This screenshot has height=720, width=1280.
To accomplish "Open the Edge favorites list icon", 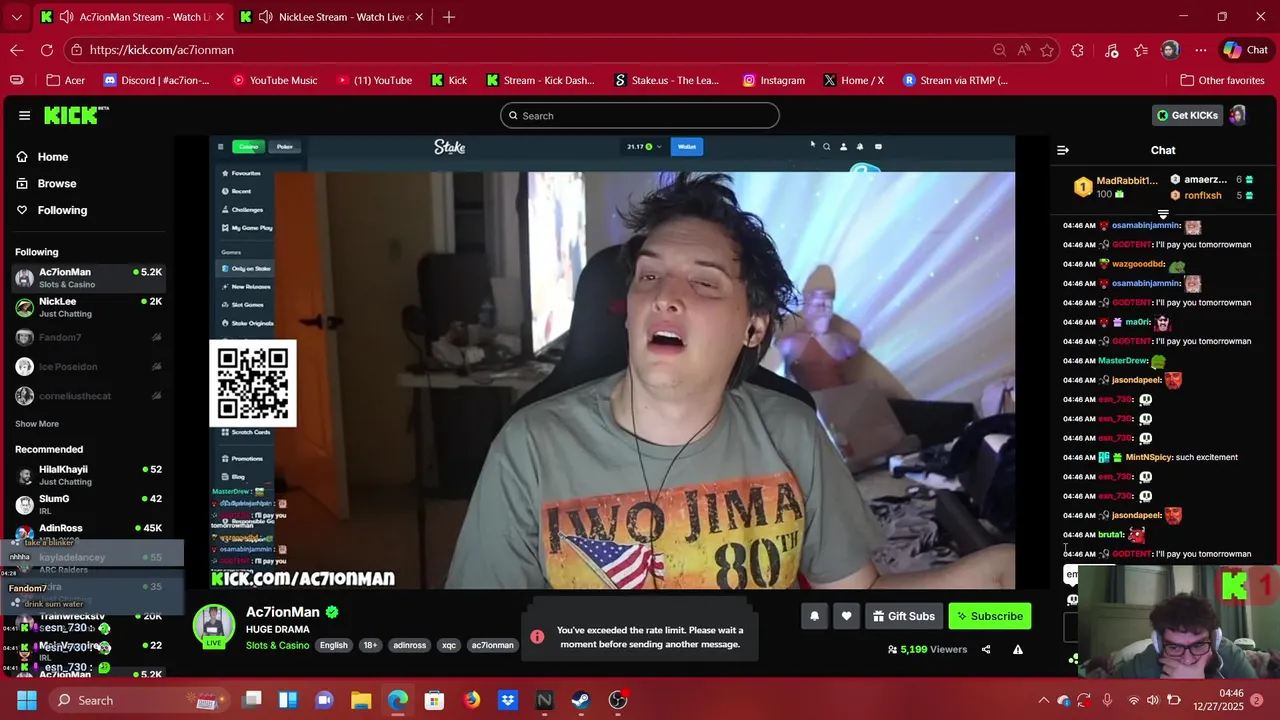I will click(x=1141, y=50).
